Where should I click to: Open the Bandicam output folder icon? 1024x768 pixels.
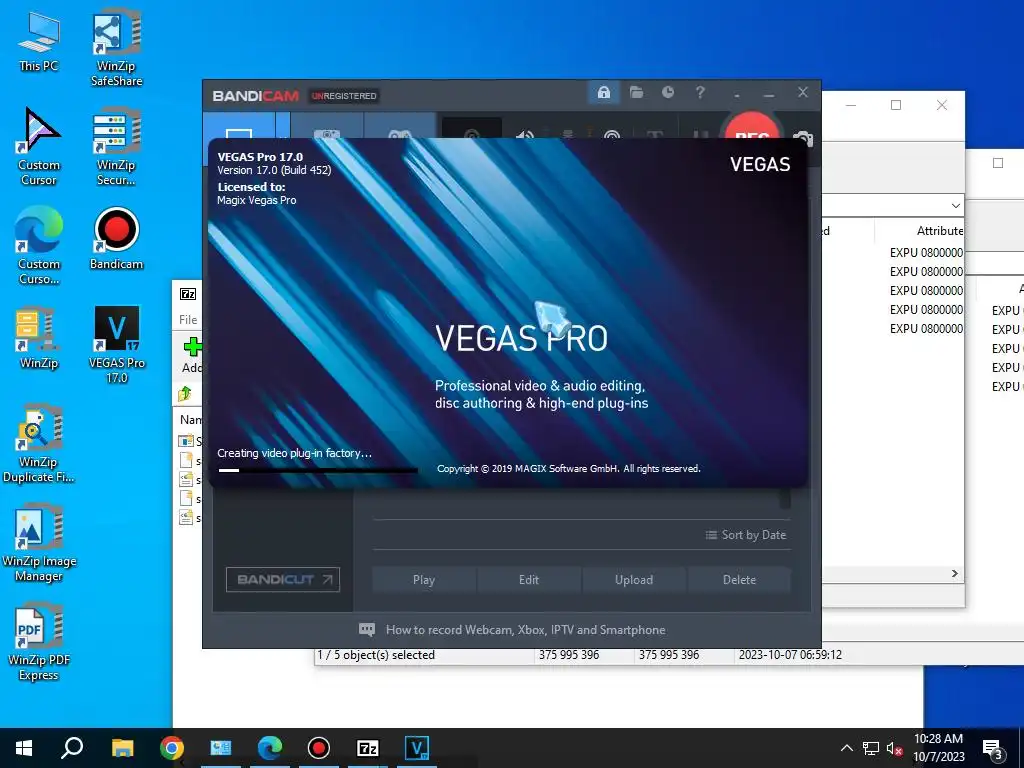[x=636, y=93]
